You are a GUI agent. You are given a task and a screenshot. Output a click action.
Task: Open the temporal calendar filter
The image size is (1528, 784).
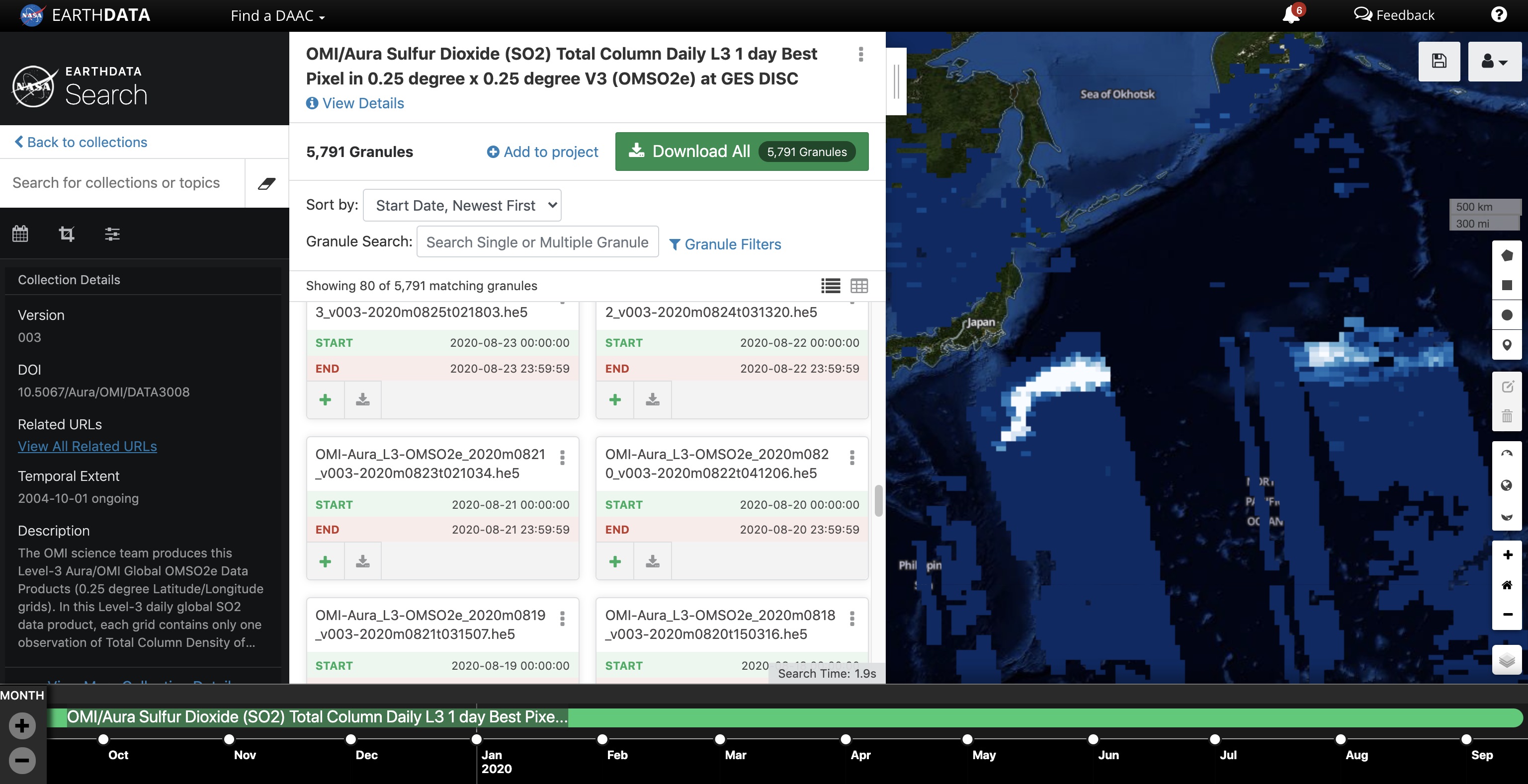click(x=20, y=234)
